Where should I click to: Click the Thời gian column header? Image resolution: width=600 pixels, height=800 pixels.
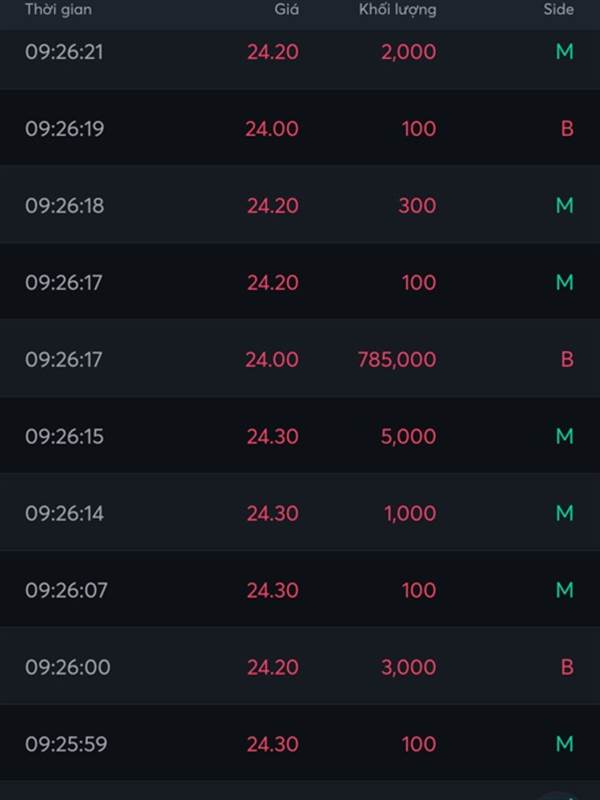(x=58, y=10)
